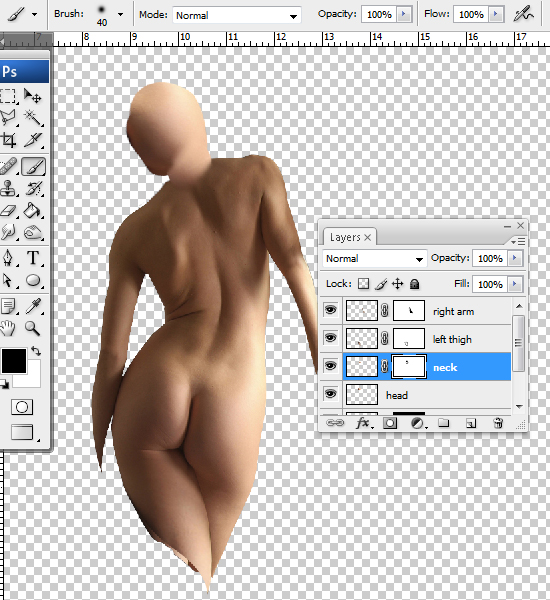Viewport: 550px width, 600px height.
Task: Change the screen mode
Action: pos(22,432)
